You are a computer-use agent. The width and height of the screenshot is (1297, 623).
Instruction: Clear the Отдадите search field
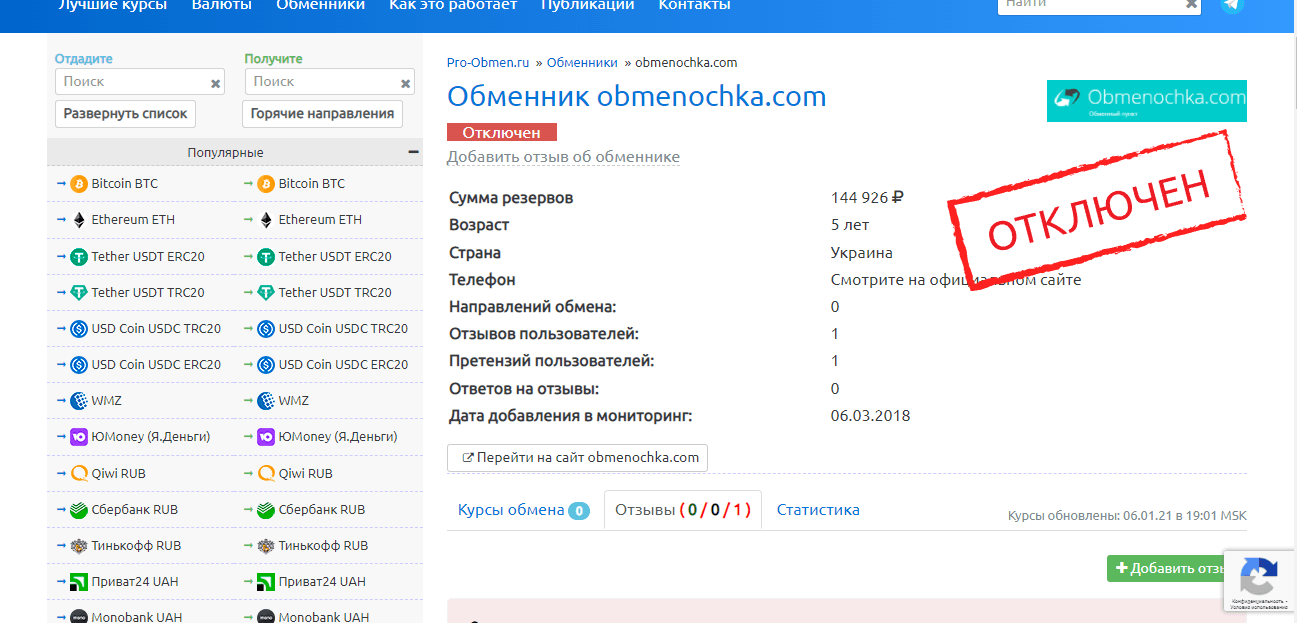click(216, 84)
